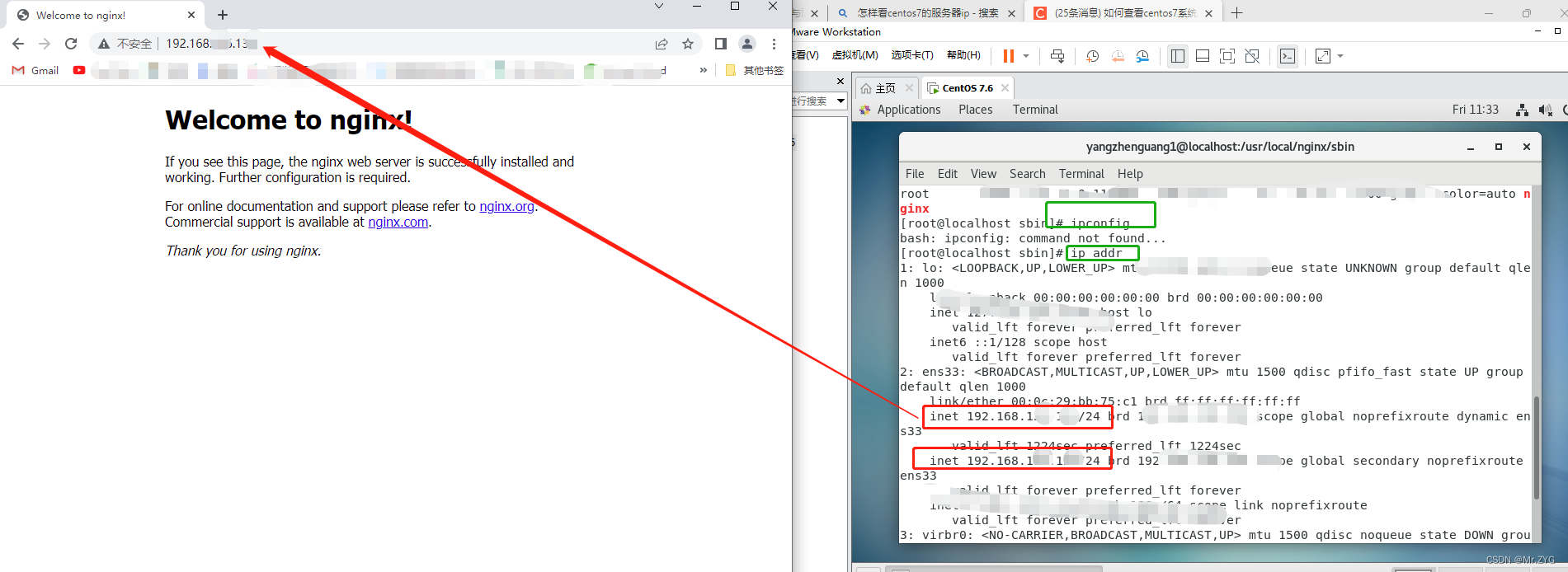The image size is (1568, 572).
Task: Open Chrome three-dot menu
Action: [774, 44]
